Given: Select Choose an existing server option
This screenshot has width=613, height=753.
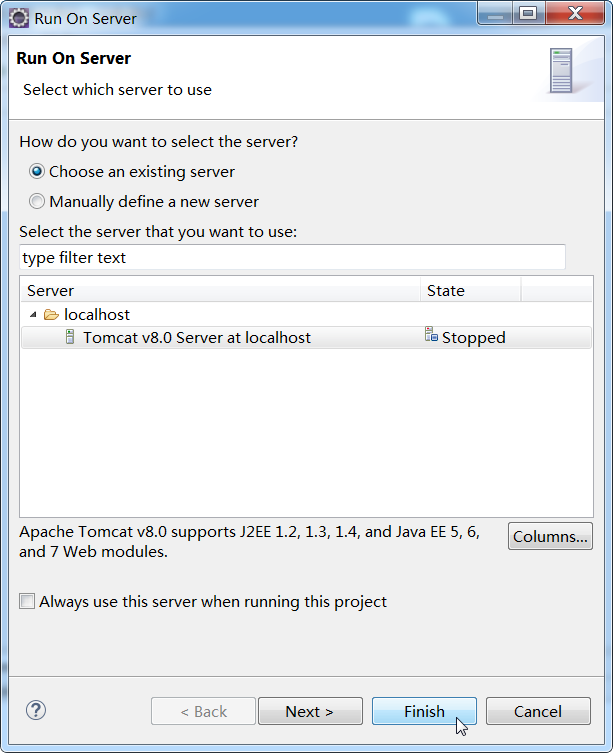Looking at the screenshot, I should [37, 171].
